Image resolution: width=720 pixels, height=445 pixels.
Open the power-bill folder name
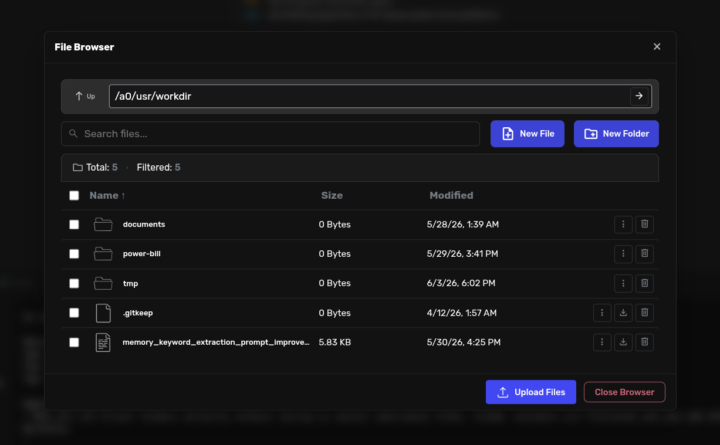pyautogui.click(x=141, y=253)
